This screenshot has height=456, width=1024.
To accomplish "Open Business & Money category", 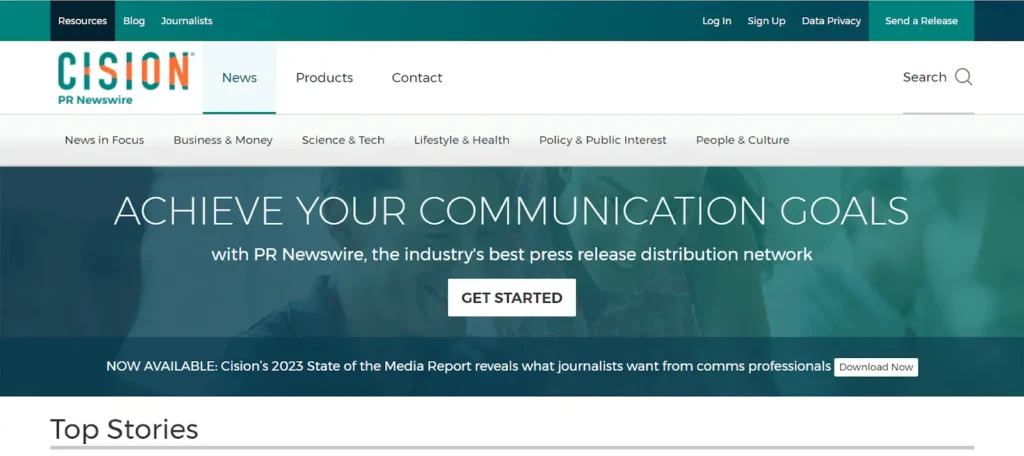I will click(x=223, y=140).
